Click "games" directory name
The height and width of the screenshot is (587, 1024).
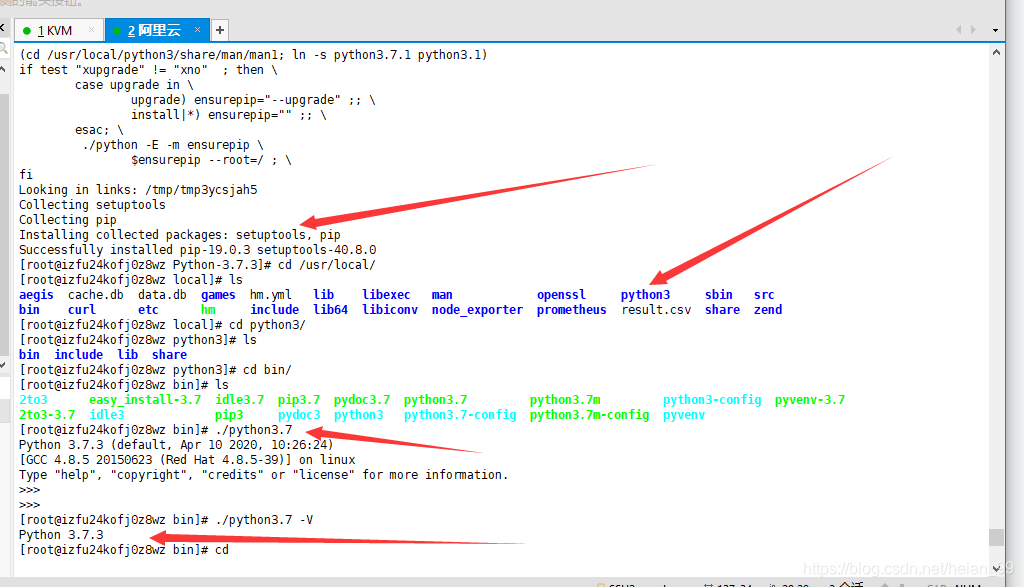218,295
